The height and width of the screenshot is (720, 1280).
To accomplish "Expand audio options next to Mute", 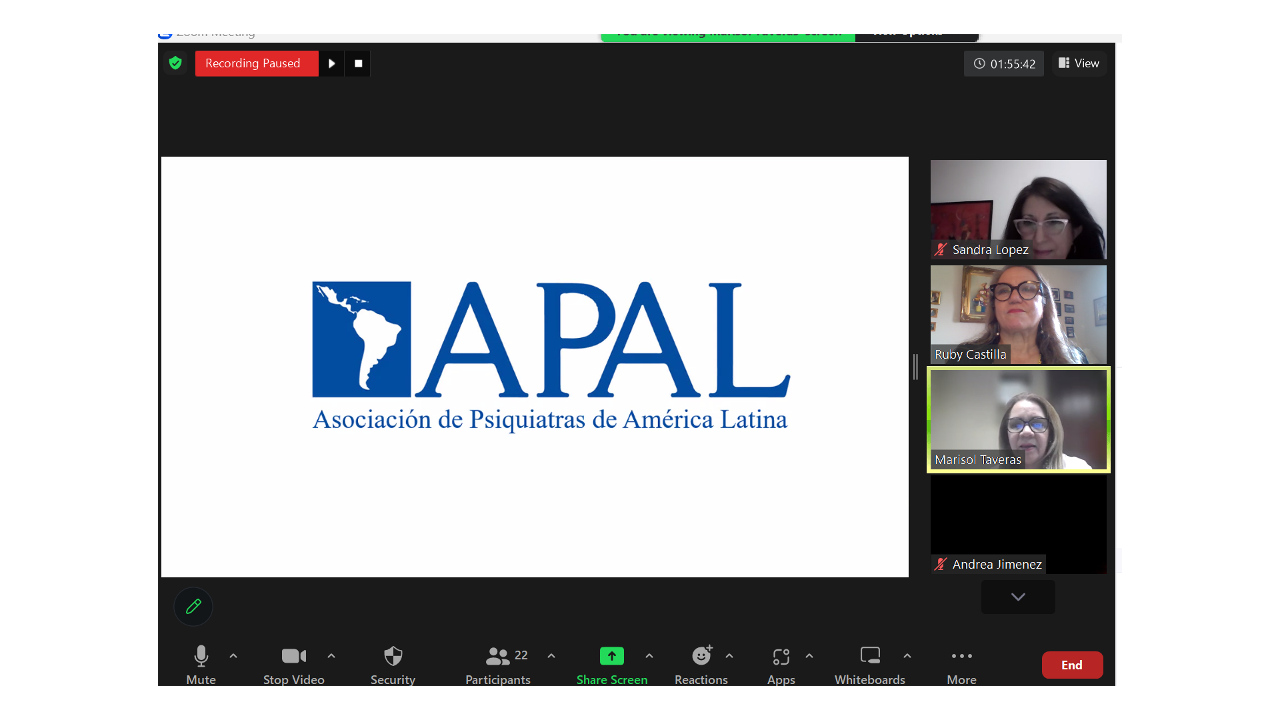I will coord(233,656).
